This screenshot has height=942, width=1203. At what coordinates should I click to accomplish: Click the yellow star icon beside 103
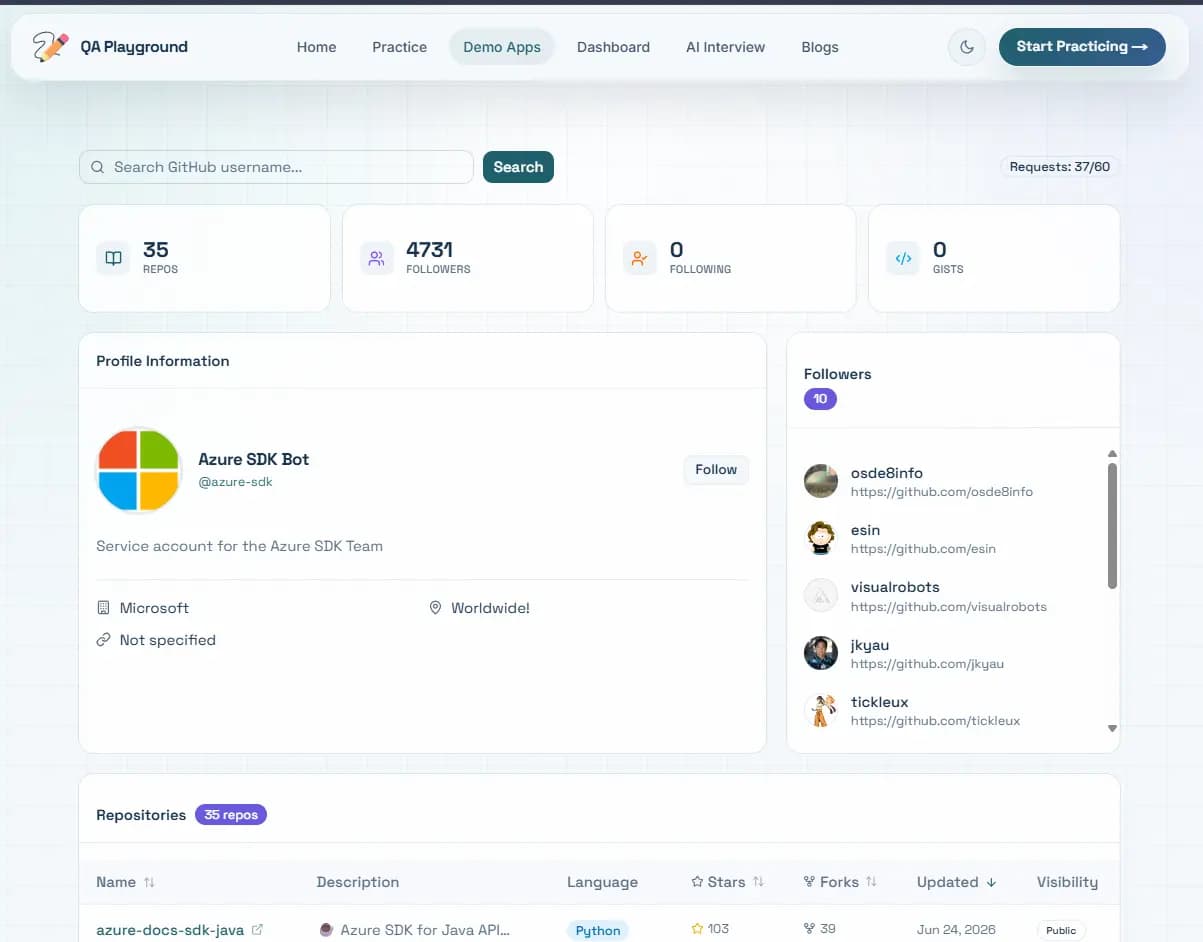point(697,929)
